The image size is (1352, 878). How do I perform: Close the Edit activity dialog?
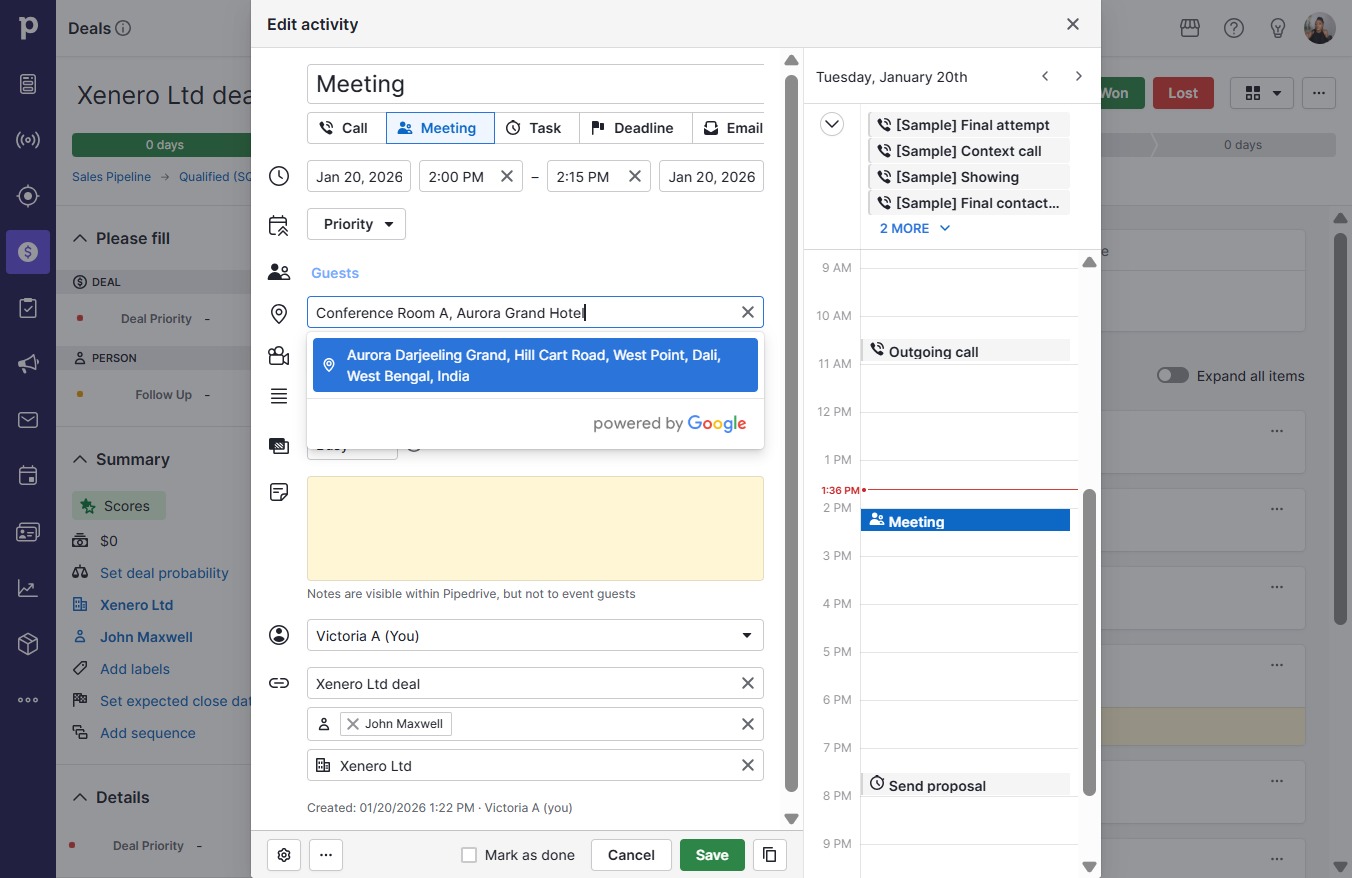pyautogui.click(x=1073, y=24)
